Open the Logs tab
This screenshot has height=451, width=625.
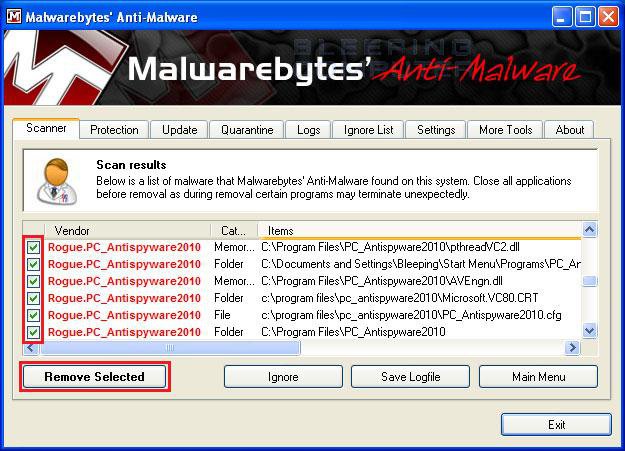(309, 130)
